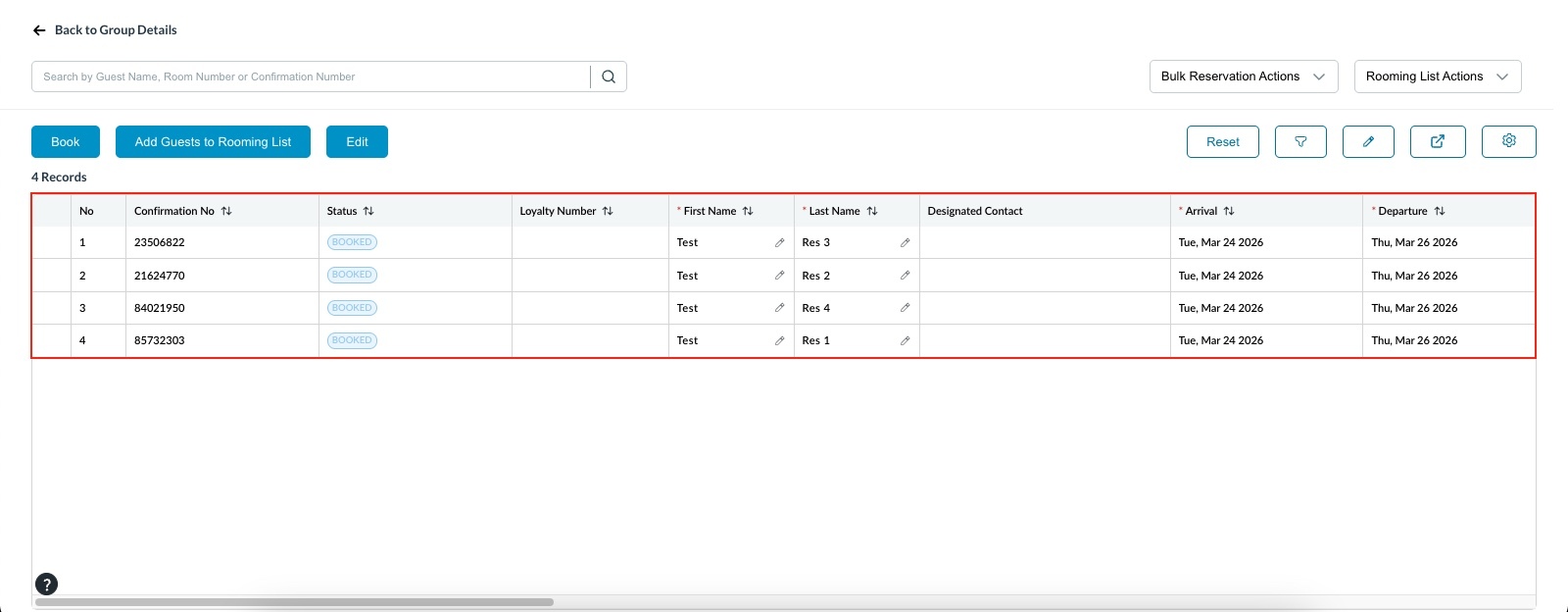Click the Book button
The image size is (1568, 612).
(x=66, y=141)
